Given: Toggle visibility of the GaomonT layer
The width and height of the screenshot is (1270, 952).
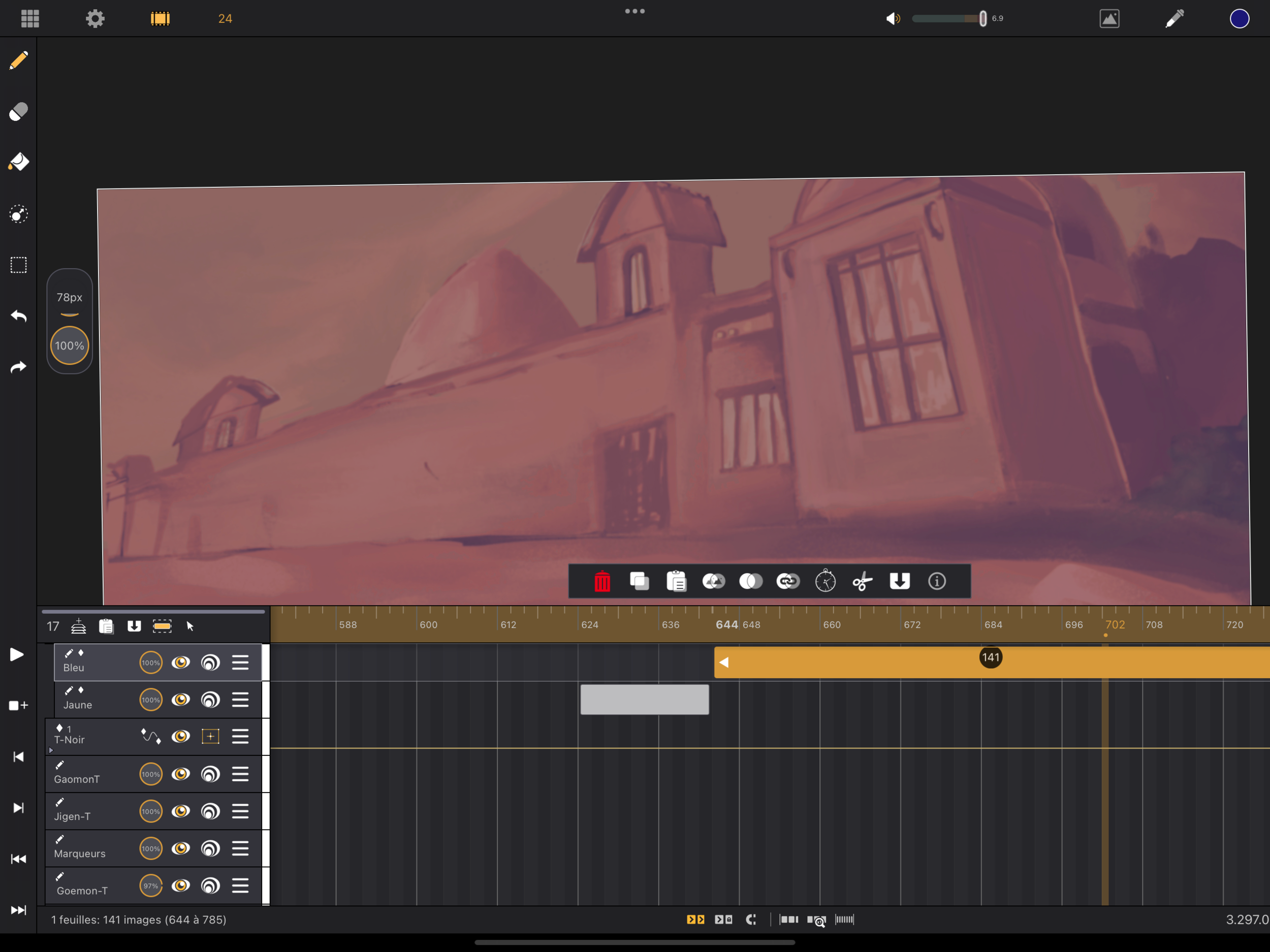Looking at the screenshot, I should point(181,774).
